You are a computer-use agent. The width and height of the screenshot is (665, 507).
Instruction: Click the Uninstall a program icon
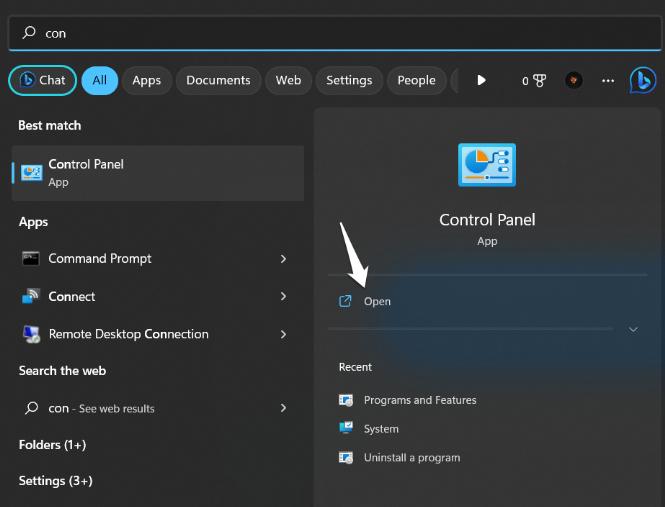tap(346, 457)
